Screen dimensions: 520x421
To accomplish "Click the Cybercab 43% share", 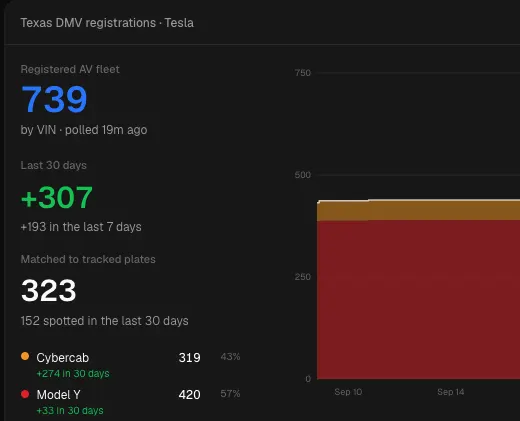I will pyautogui.click(x=230, y=357).
